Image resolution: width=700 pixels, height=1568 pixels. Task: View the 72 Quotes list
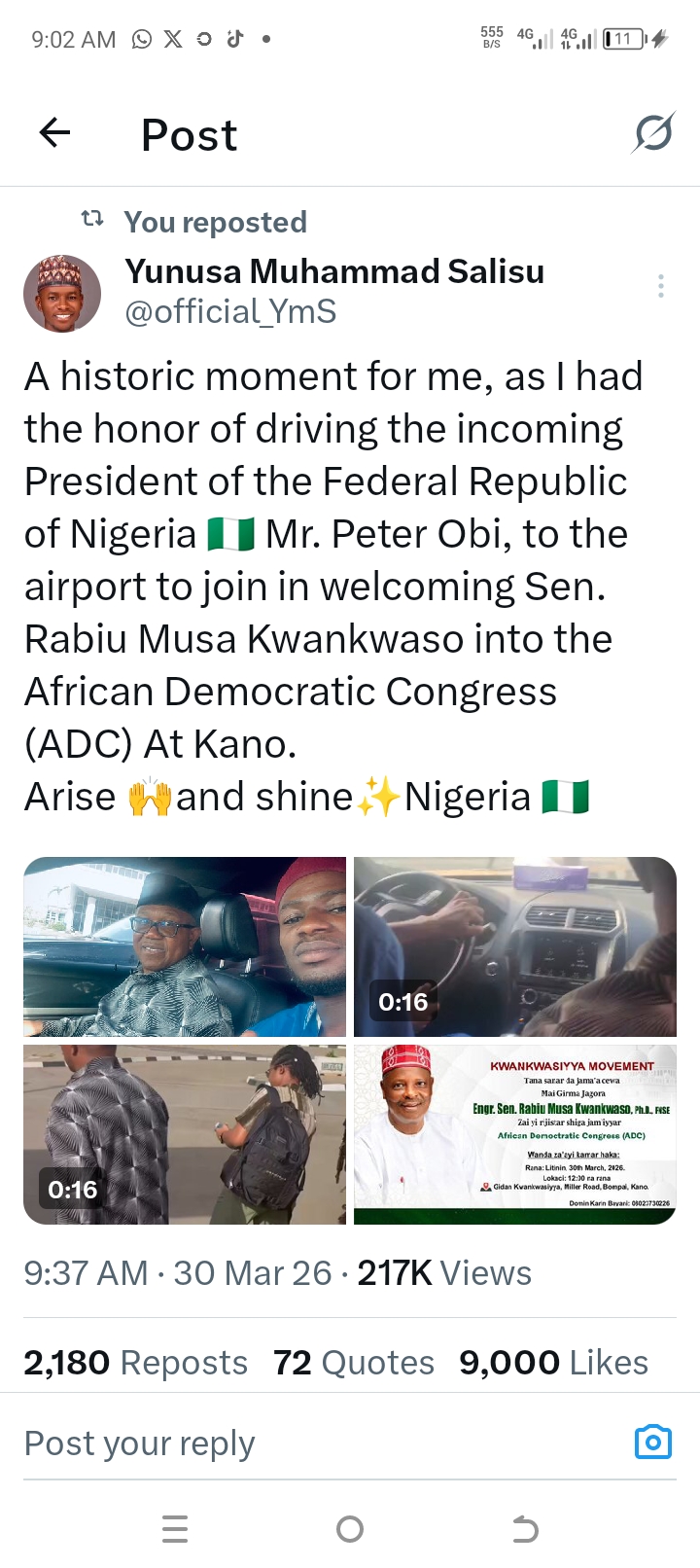tap(354, 1363)
